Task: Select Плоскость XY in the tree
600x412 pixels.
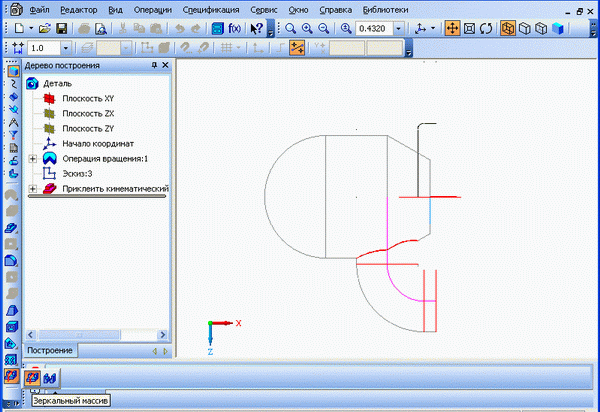Action: click(88, 98)
